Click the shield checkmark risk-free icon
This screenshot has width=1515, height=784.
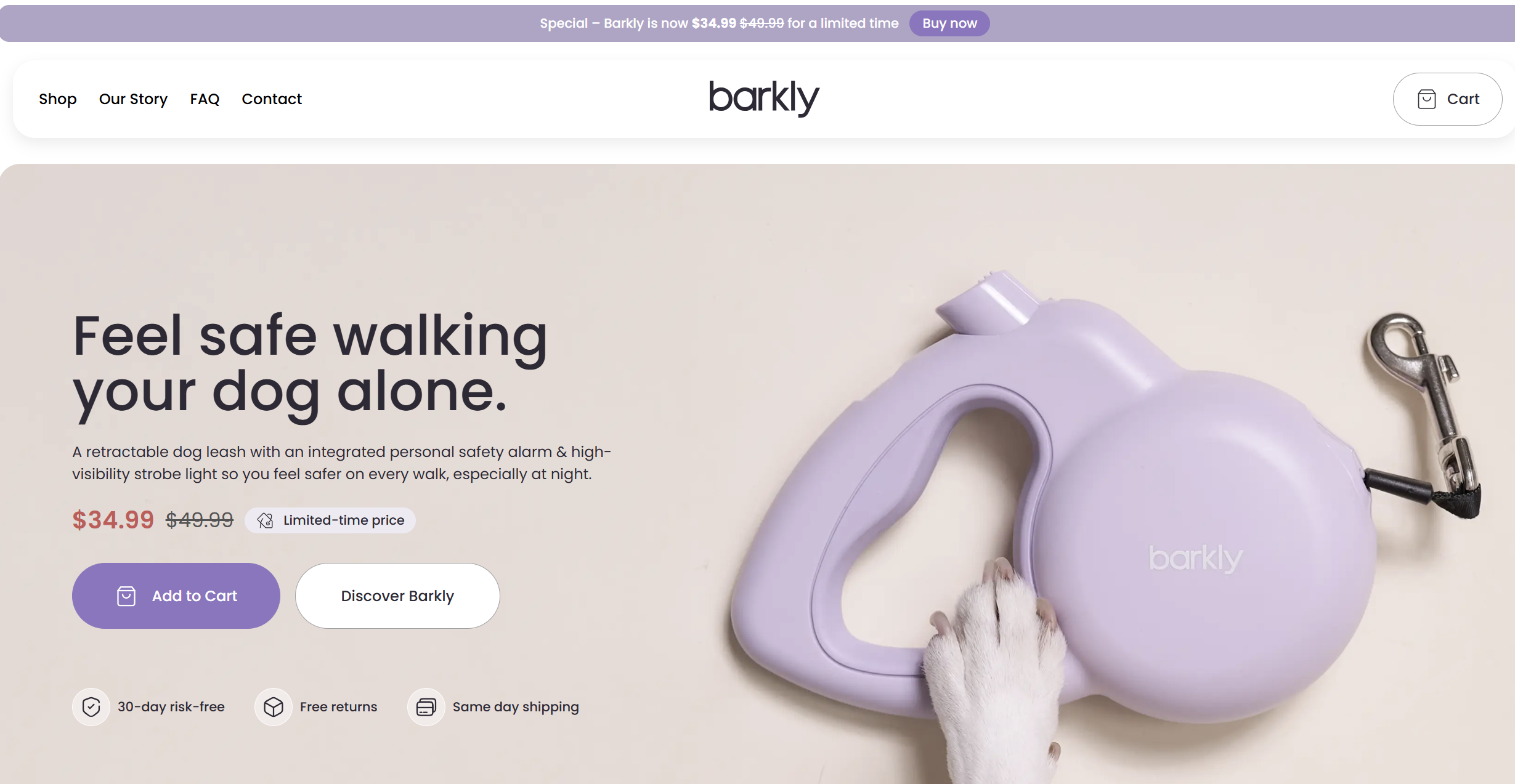91,707
